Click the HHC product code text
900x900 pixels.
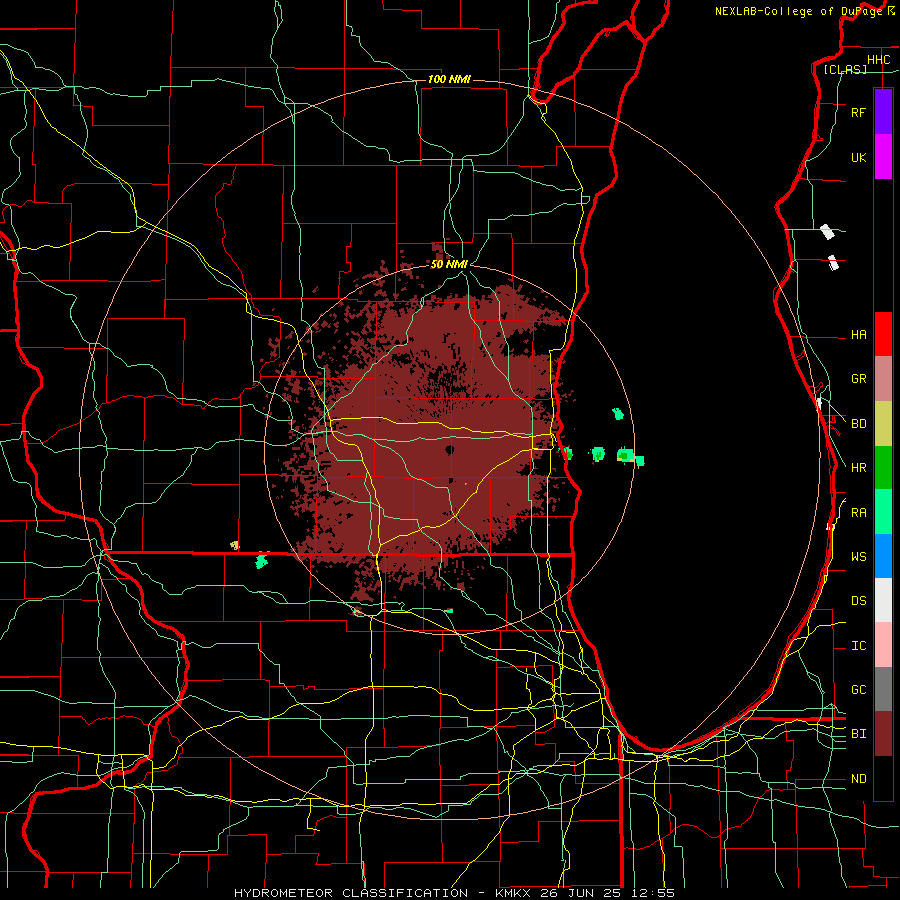click(878, 60)
